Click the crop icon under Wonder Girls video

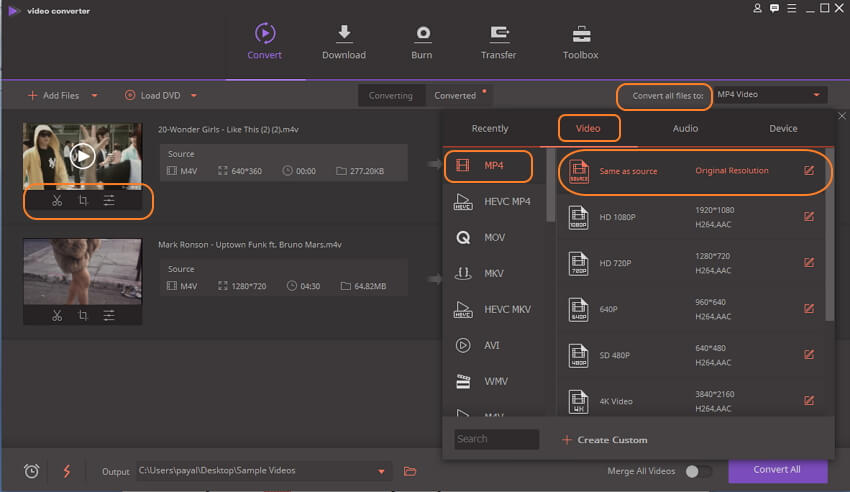tap(83, 201)
